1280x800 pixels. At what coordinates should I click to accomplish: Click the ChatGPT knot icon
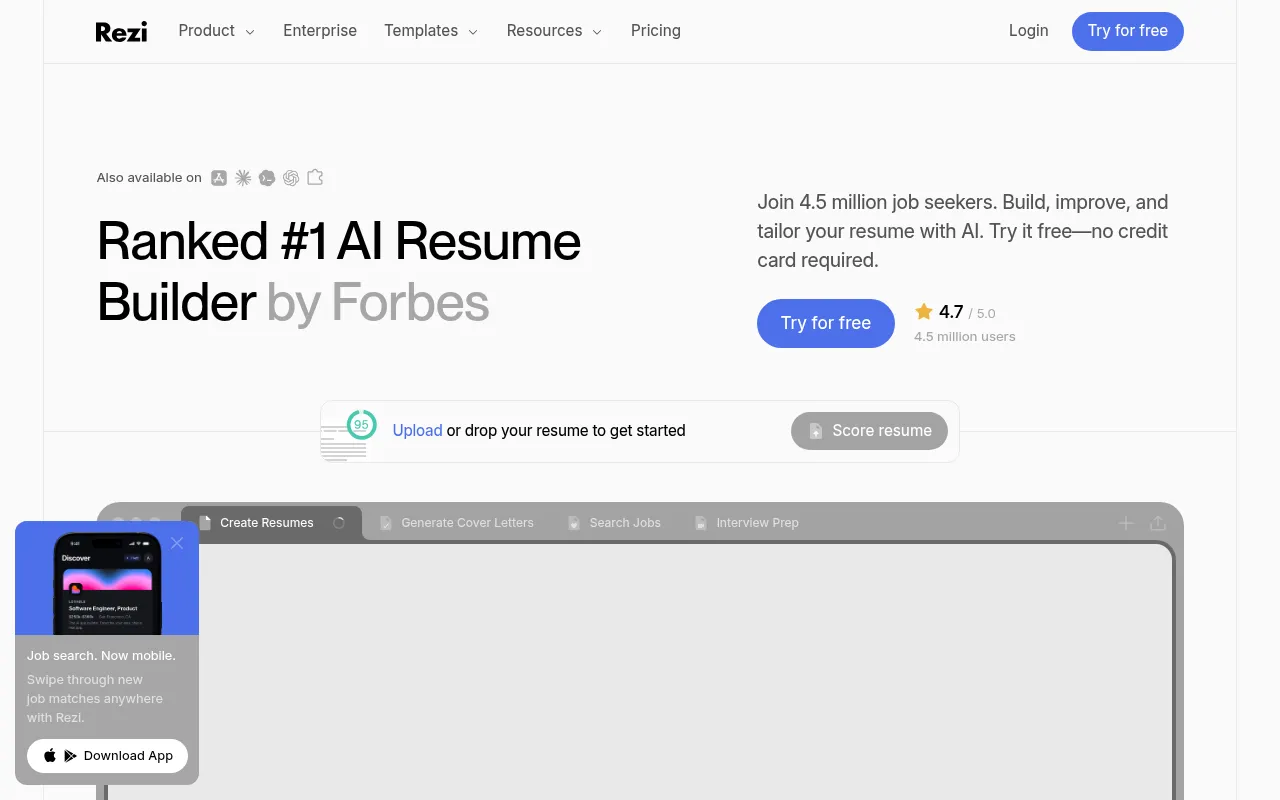pos(291,178)
